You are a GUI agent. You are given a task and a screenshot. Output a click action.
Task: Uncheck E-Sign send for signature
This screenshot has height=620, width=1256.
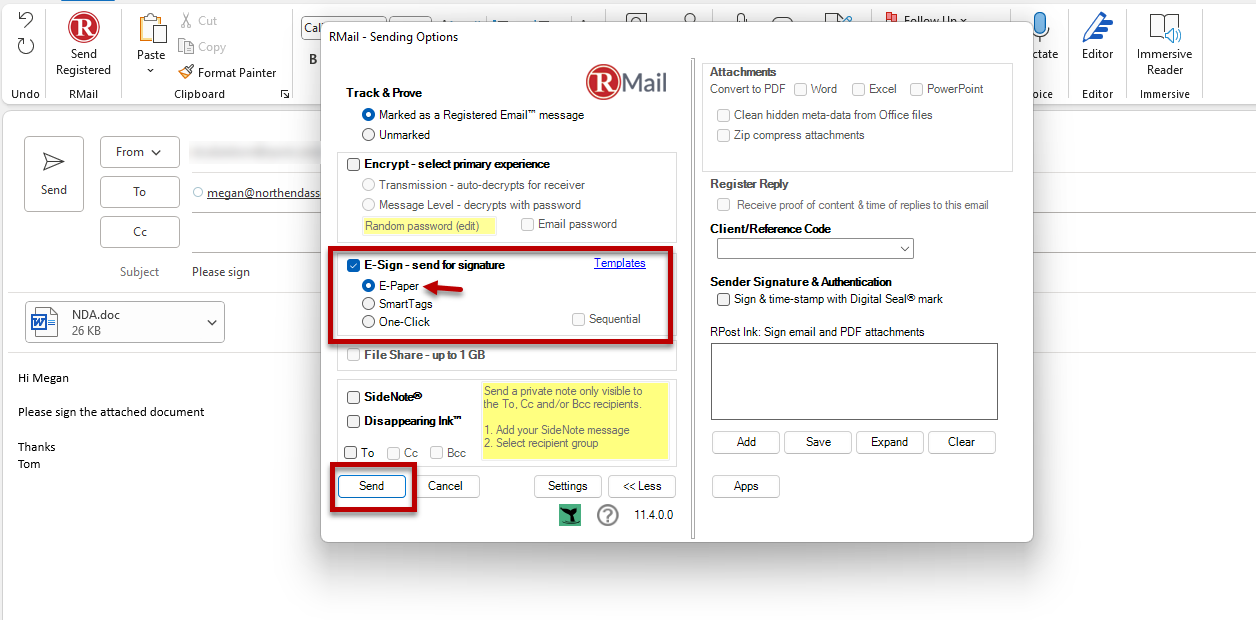click(353, 265)
